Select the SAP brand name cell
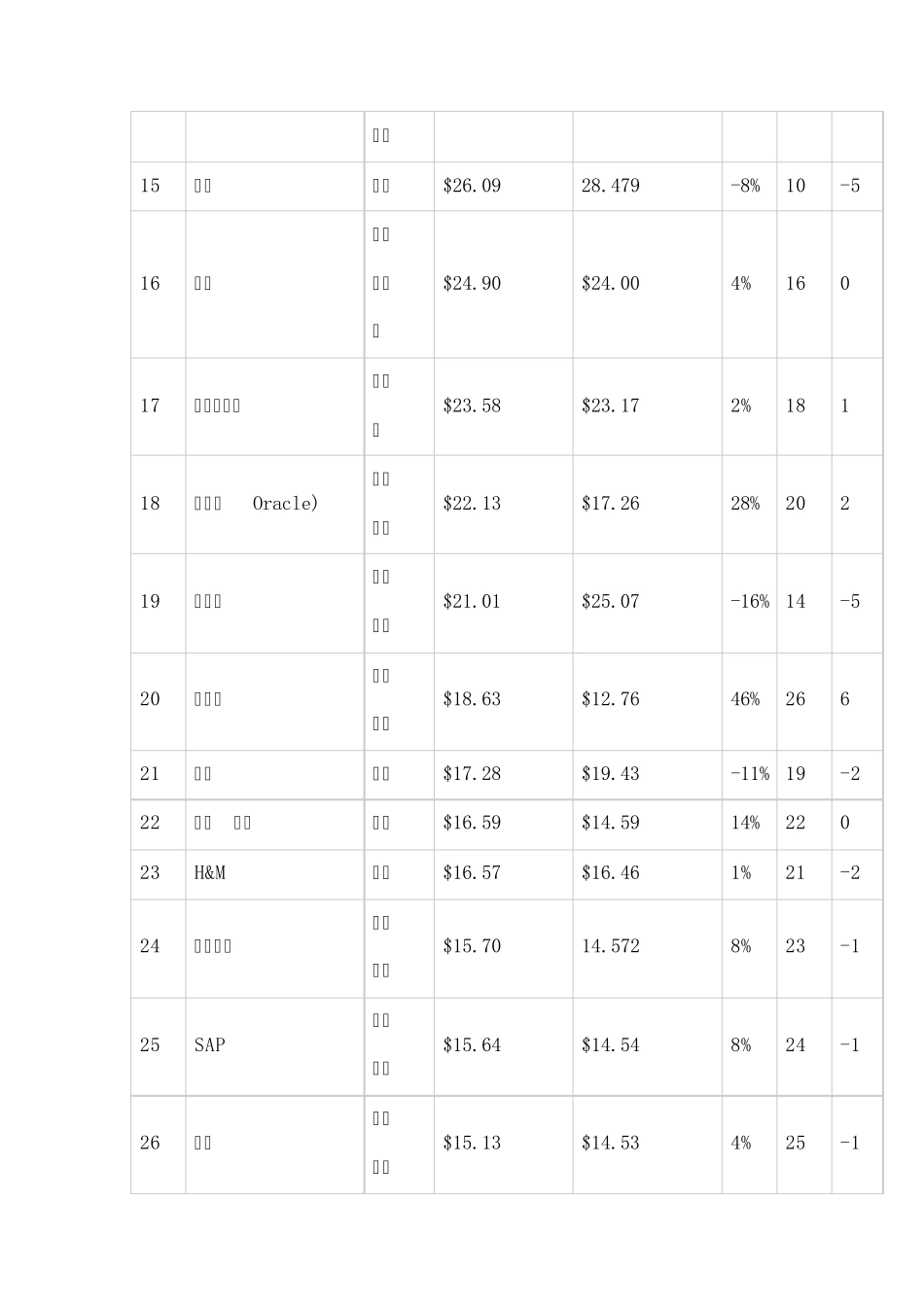The height and width of the screenshot is (1307, 924). click(x=210, y=1045)
